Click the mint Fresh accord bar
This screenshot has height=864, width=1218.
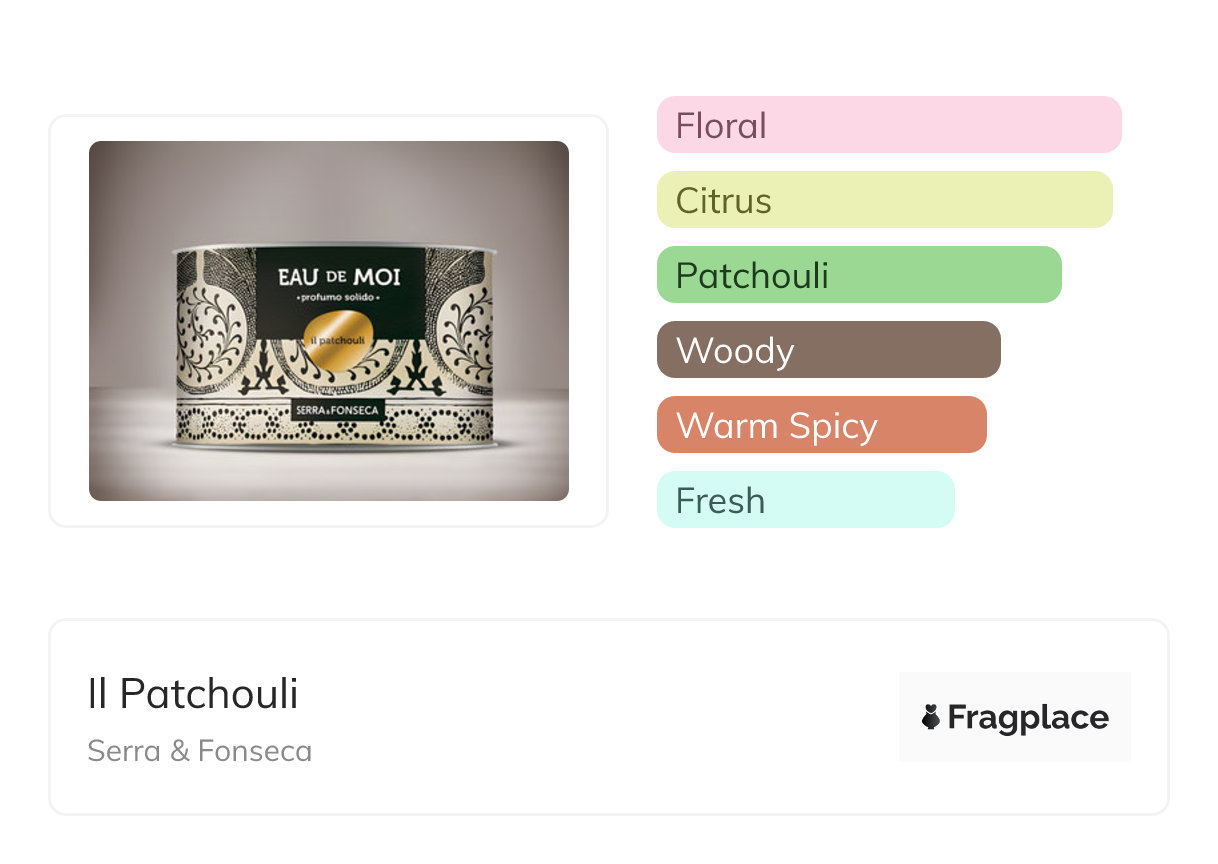coord(805,500)
